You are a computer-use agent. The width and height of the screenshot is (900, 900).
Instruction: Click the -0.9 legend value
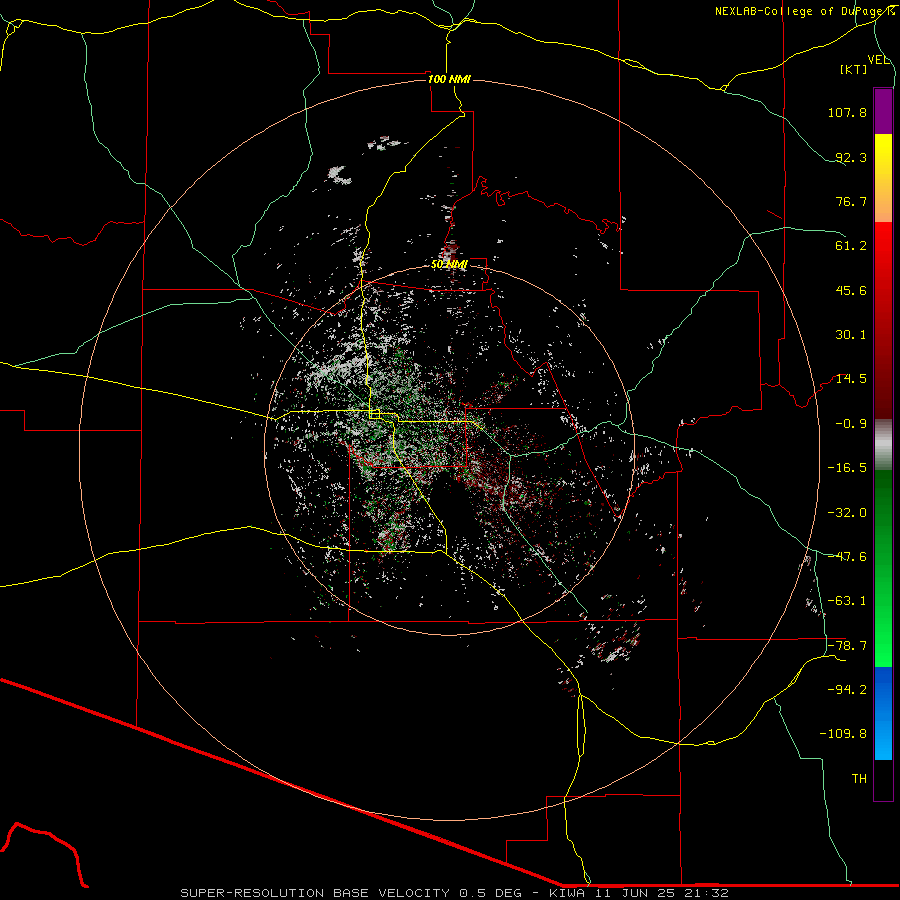[x=851, y=424]
